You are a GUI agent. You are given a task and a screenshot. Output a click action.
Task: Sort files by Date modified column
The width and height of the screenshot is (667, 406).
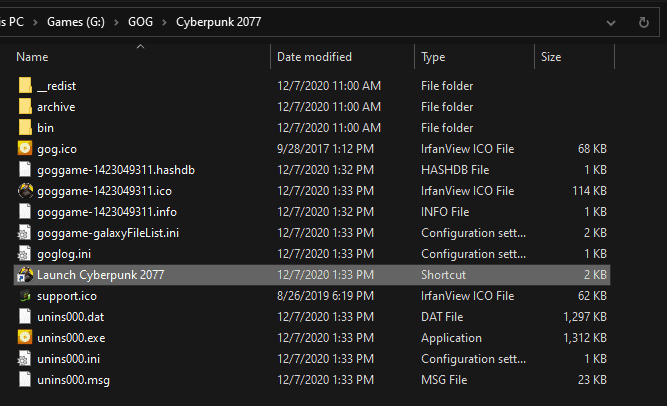314,57
